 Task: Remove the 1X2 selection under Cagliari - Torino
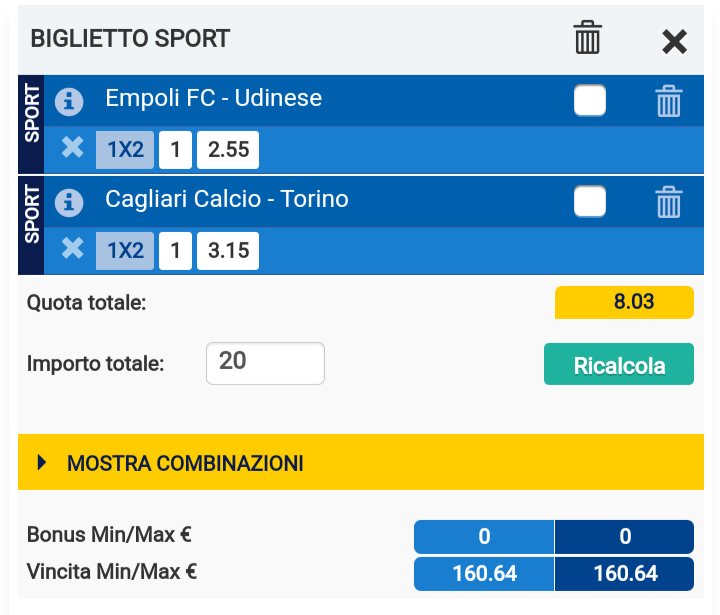click(x=72, y=249)
